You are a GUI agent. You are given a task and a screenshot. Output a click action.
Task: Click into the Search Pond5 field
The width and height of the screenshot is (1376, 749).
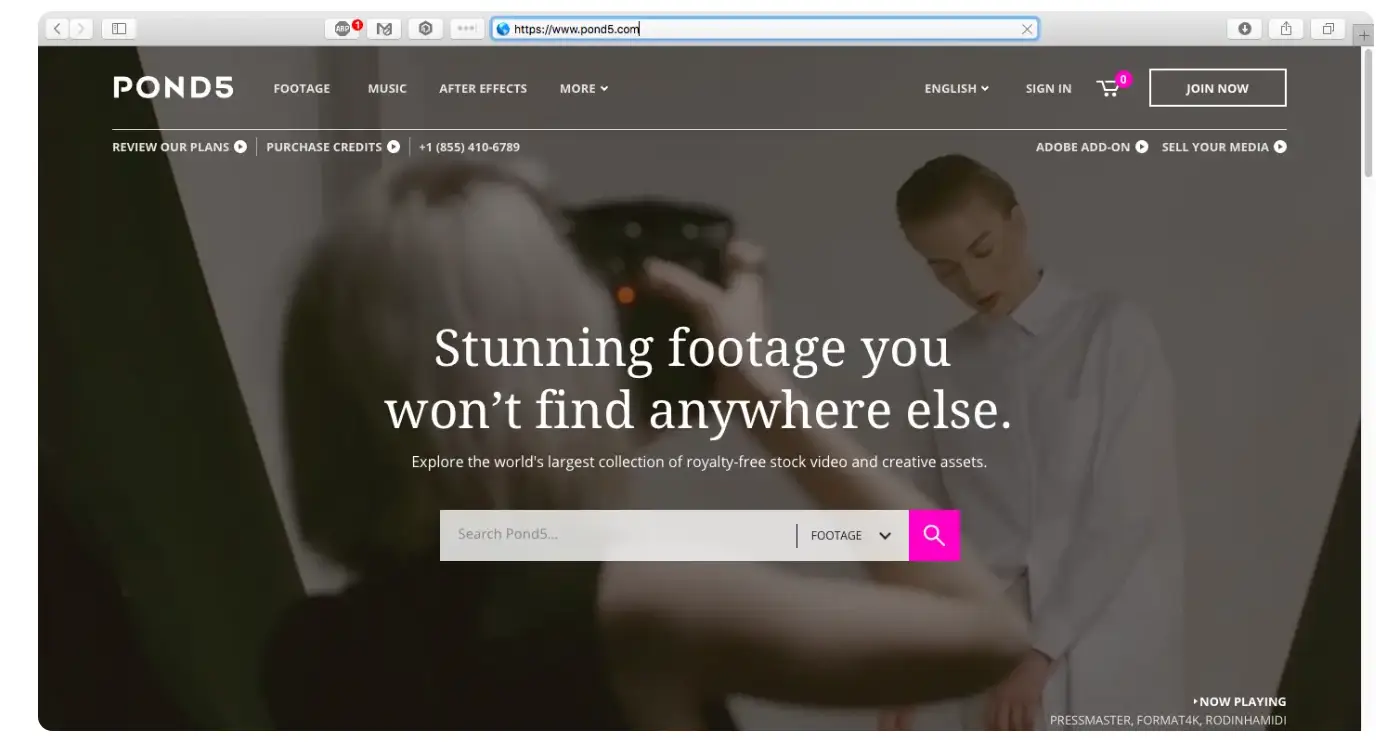pyautogui.click(x=617, y=535)
